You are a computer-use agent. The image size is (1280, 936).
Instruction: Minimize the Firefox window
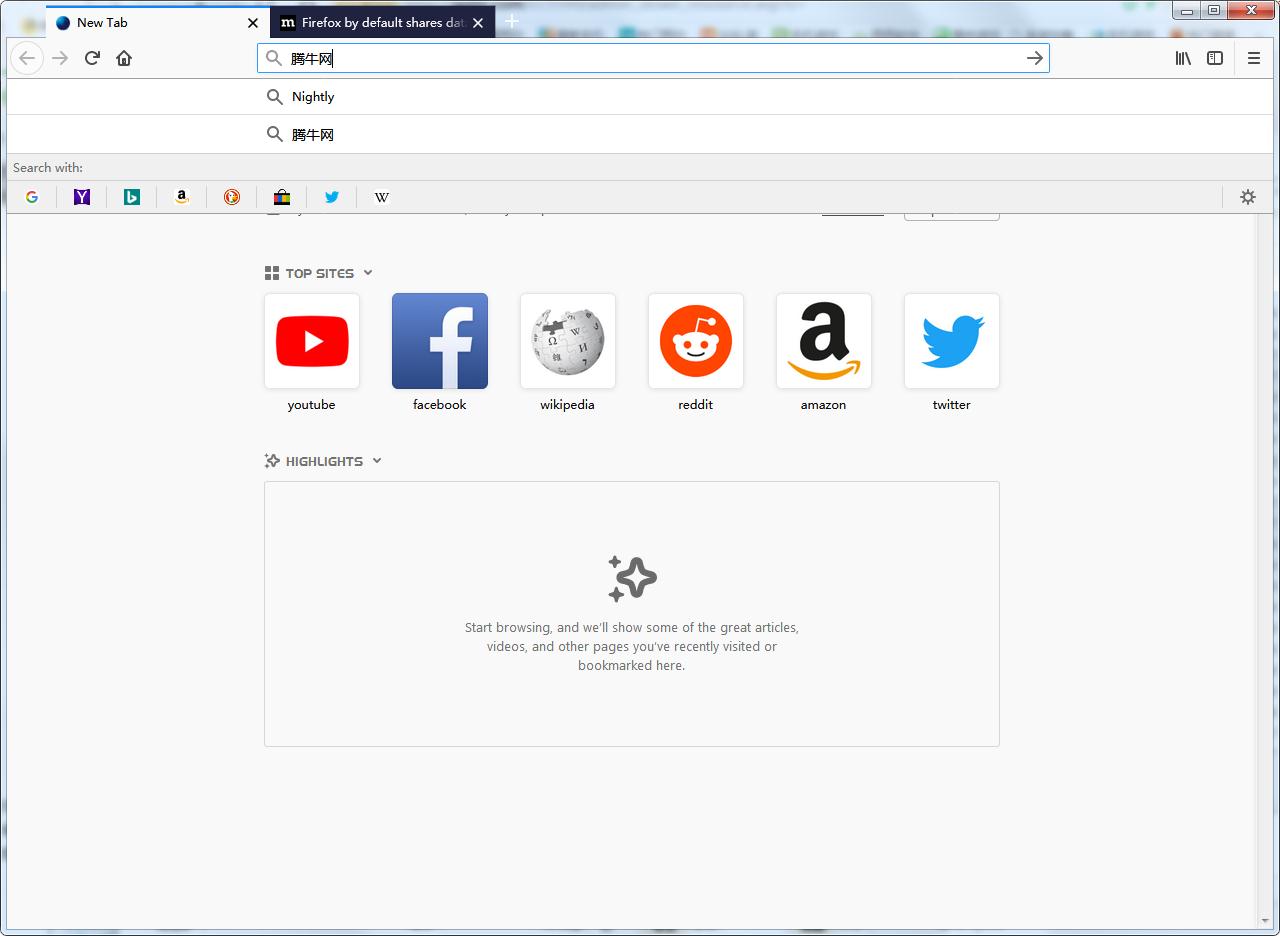(1186, 10)
